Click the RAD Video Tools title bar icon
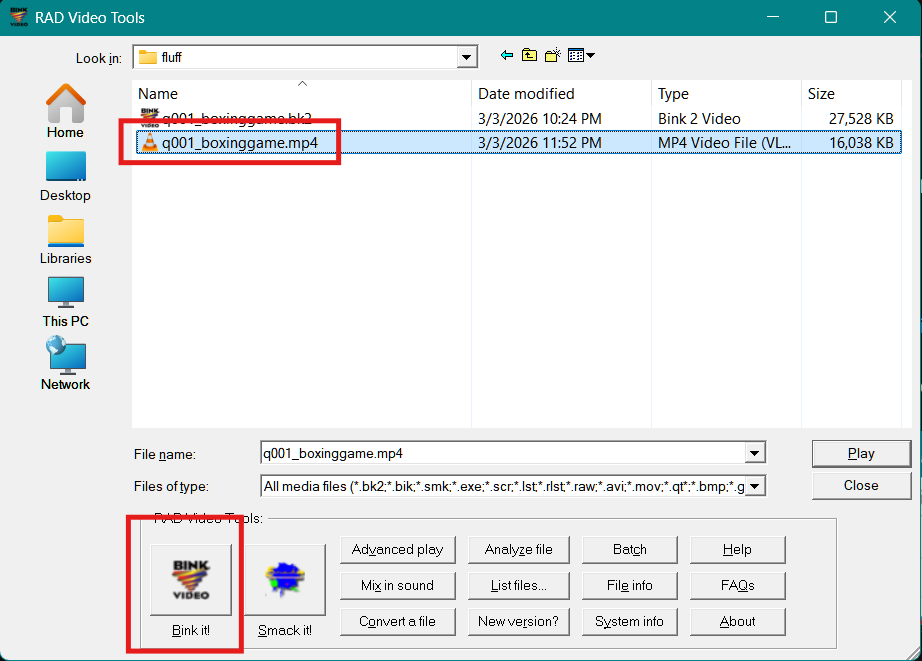The image size is (922, 661). [18, 17]
